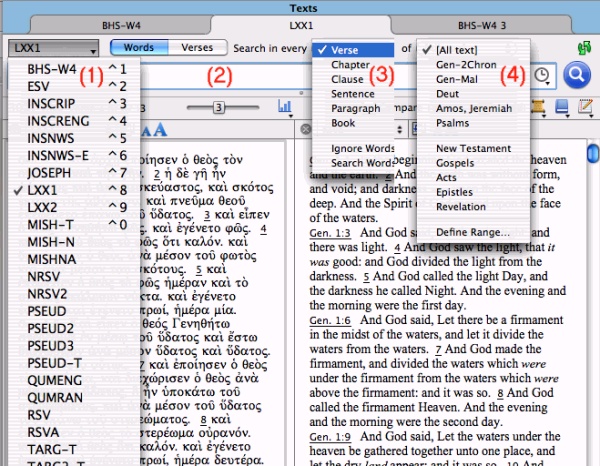The height and width of the screenshot is (466, 600).
Task: Choose INSCRIP from text list
Action: 74,104
